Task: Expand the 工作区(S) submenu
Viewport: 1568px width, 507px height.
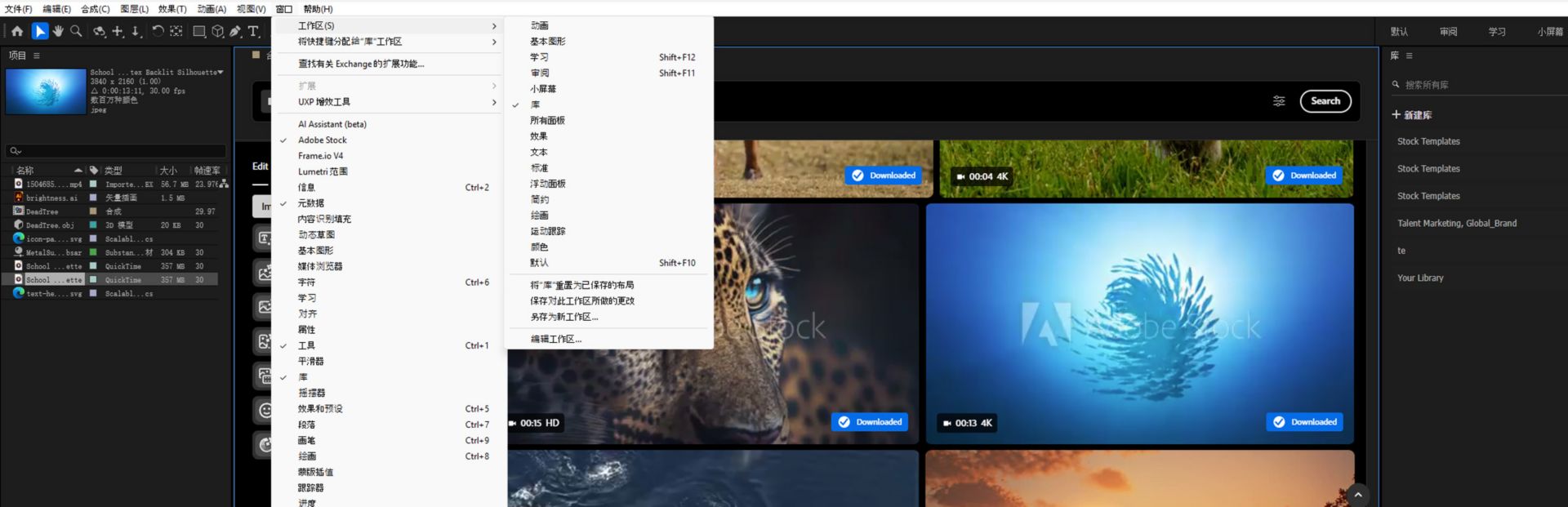Action: pyautogui.click(x=387, y=26)
